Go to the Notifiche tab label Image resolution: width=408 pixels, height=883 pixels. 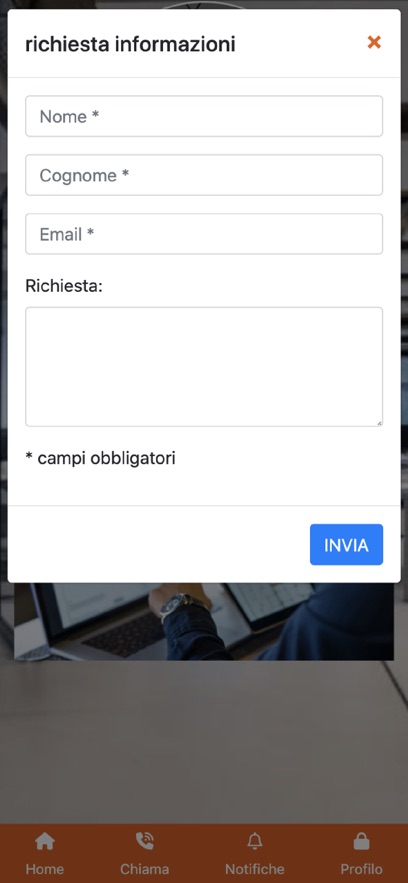(255, 868)
